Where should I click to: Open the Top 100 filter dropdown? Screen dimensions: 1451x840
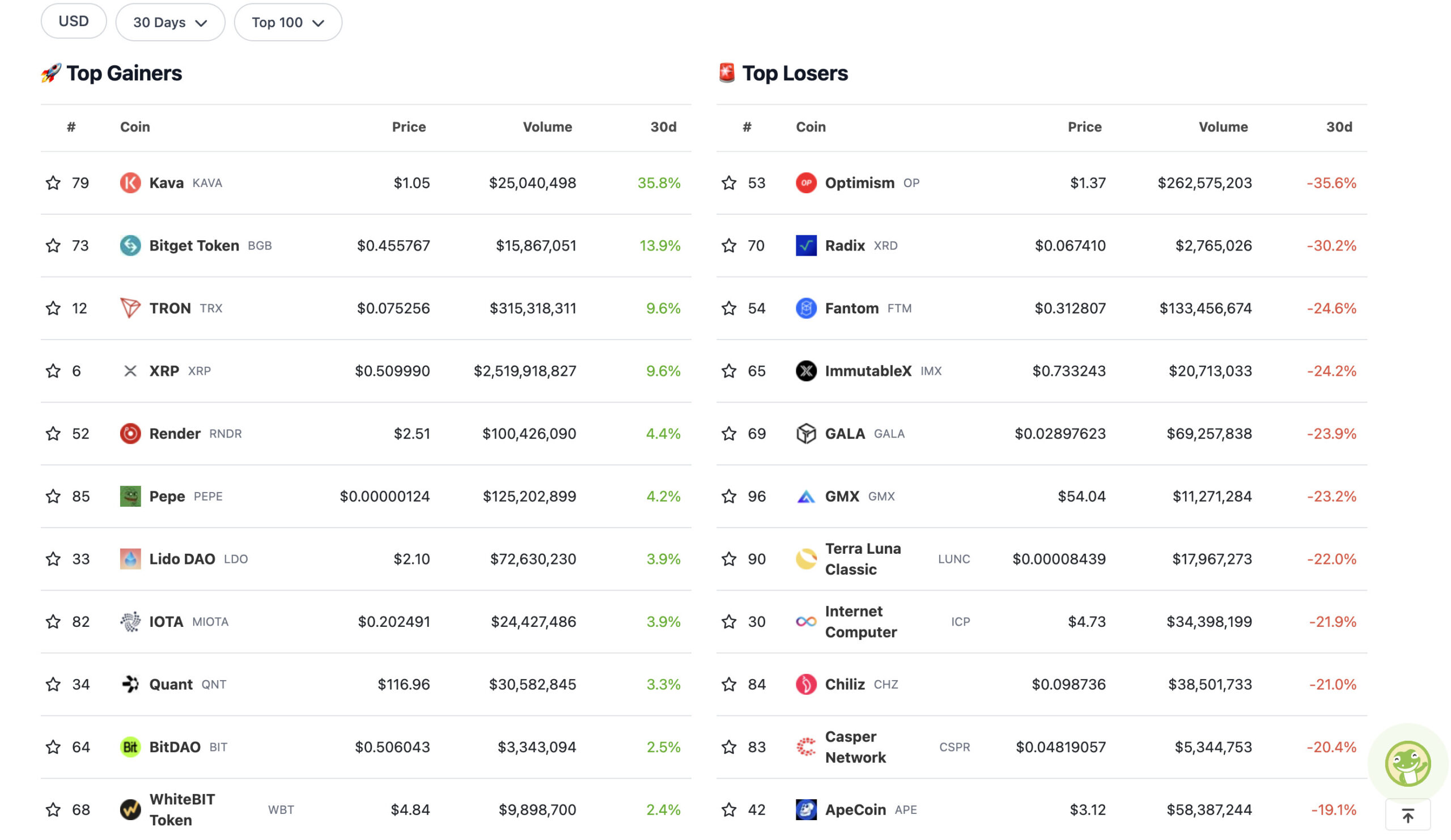tap(288, 23)
